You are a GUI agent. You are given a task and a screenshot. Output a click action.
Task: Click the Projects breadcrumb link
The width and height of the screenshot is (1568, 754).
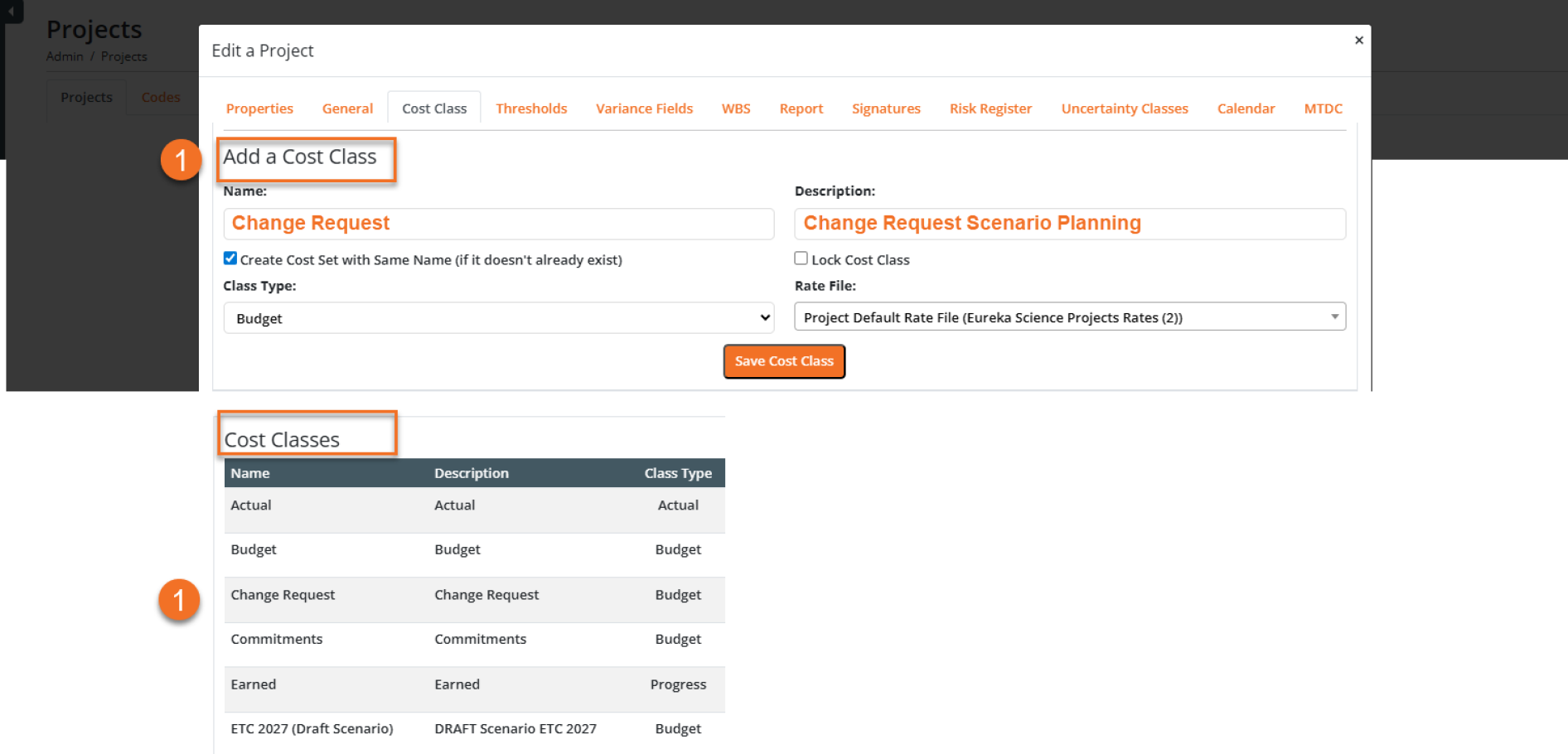pyautogui.click(x=123, y=56)
